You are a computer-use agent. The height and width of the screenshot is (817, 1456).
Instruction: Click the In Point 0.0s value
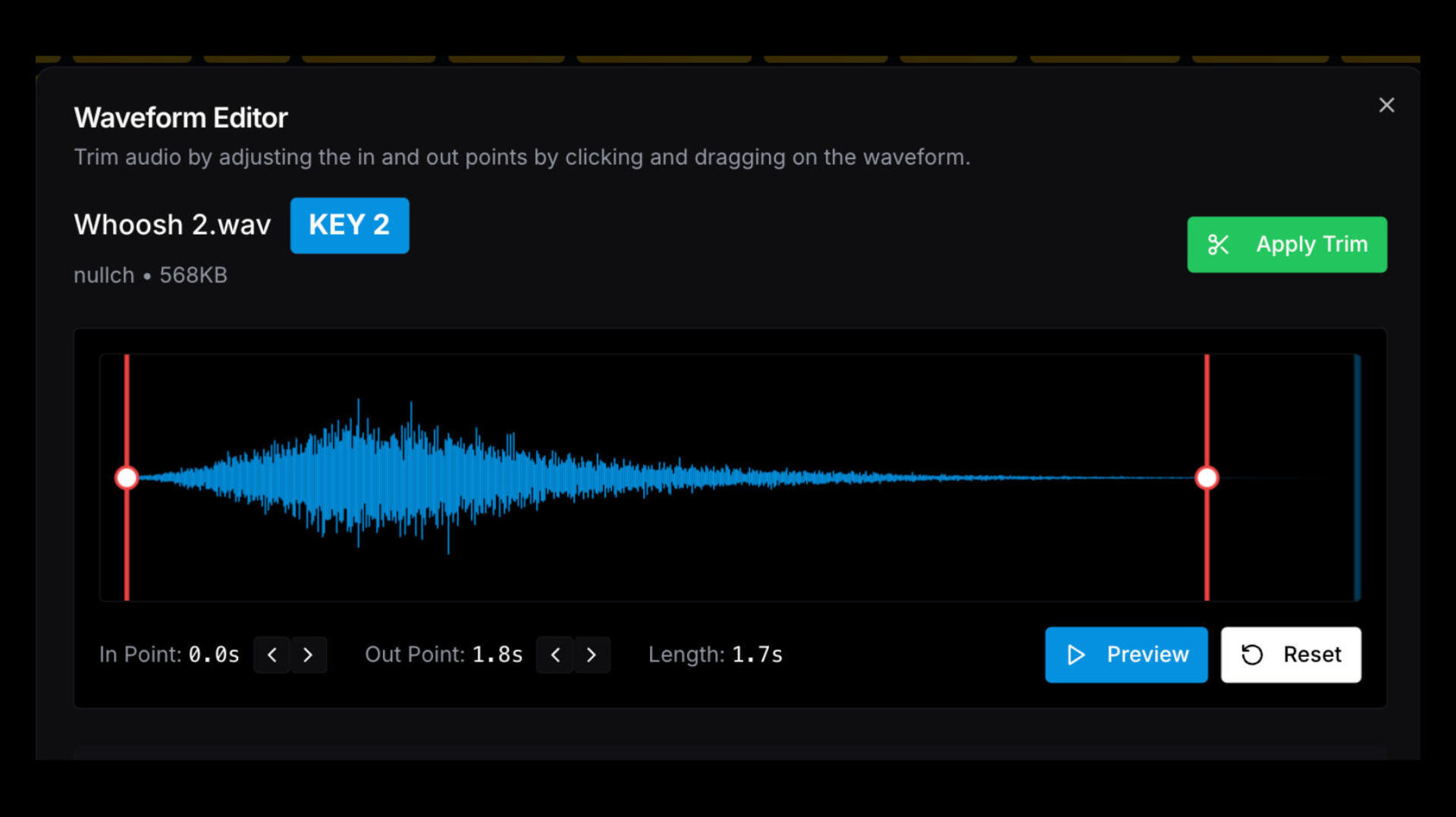click(x=214, y=655)
